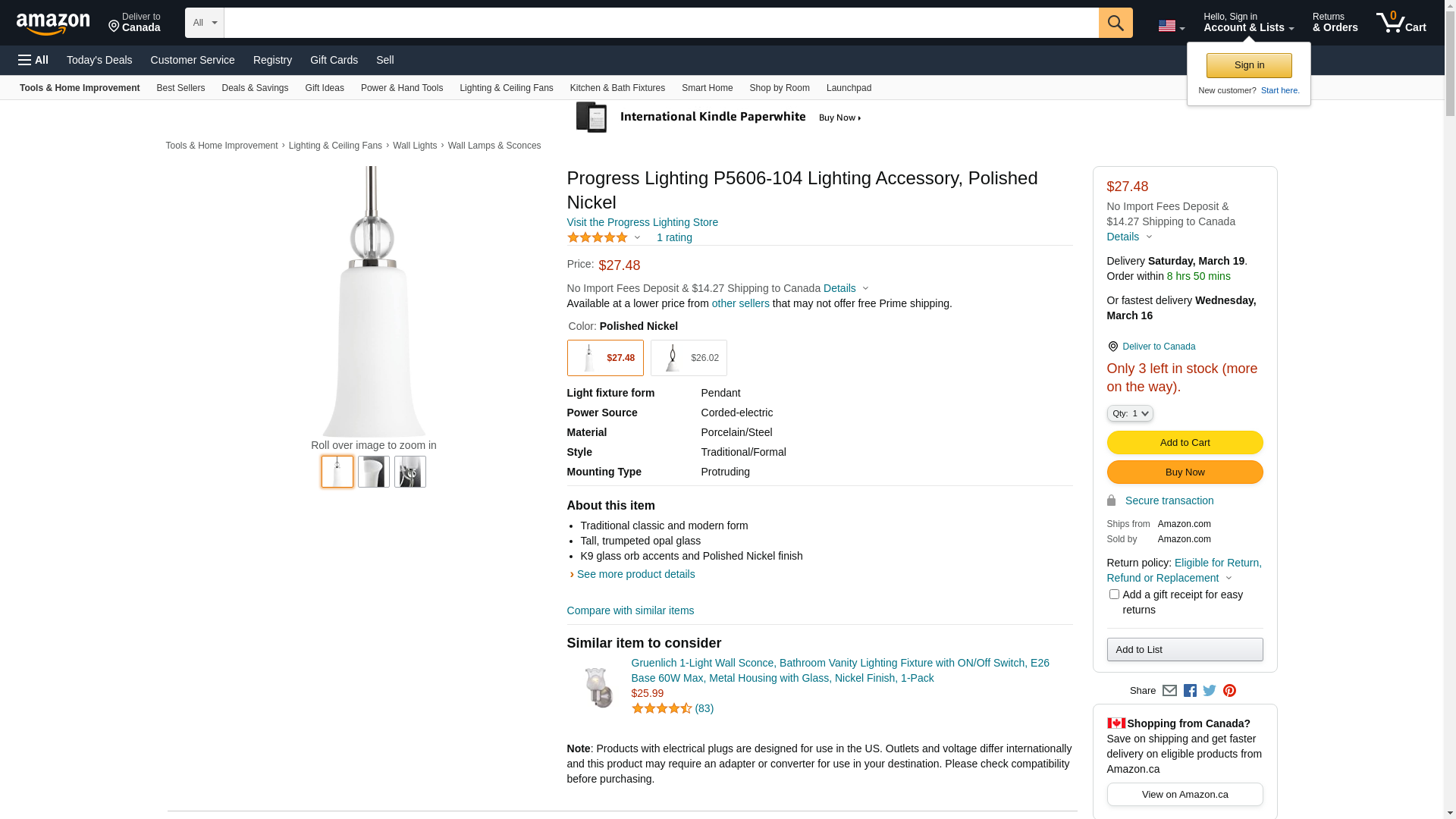Viewport: 1456px width, 819px height.
Task: Click the search magnifying glass button
Action: [x=1115, y=23]
